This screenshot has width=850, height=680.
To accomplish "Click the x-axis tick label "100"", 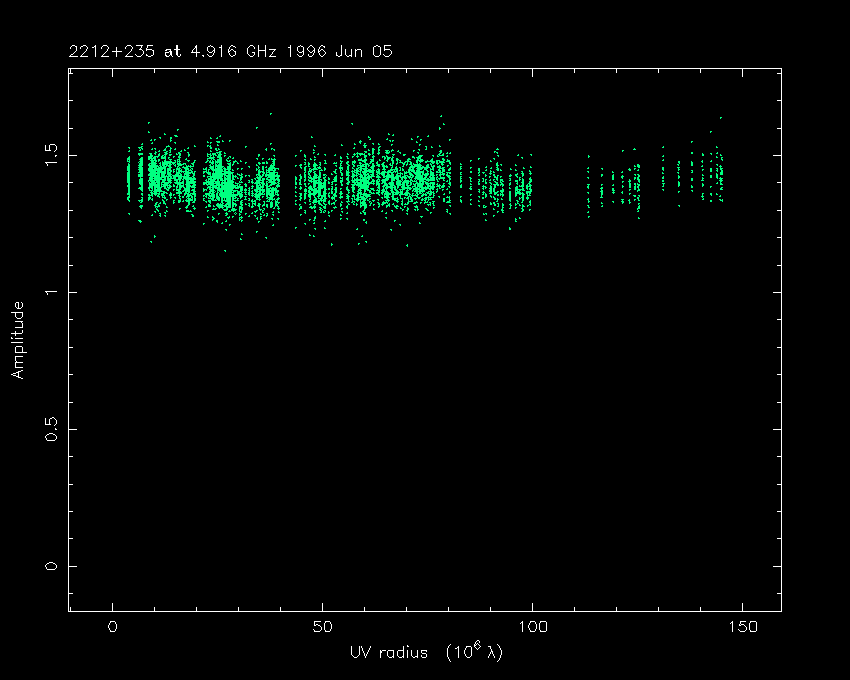I will point(532,627).
